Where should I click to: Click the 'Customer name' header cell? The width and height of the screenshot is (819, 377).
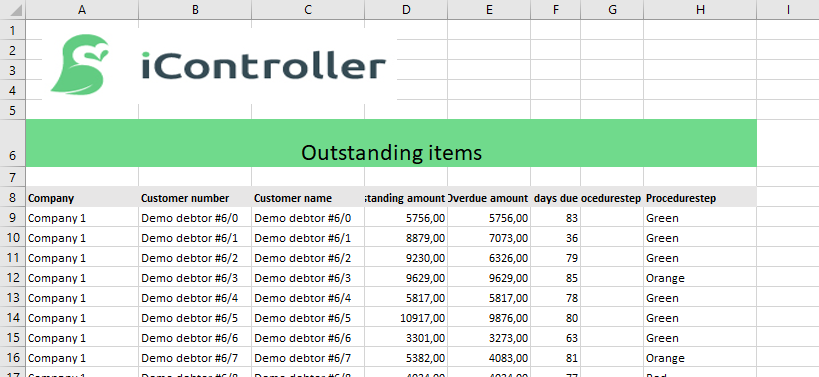(308, 197)
